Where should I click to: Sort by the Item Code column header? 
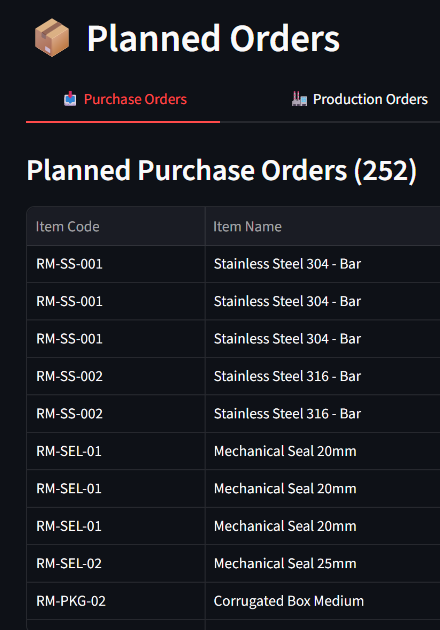click(116, 227)
